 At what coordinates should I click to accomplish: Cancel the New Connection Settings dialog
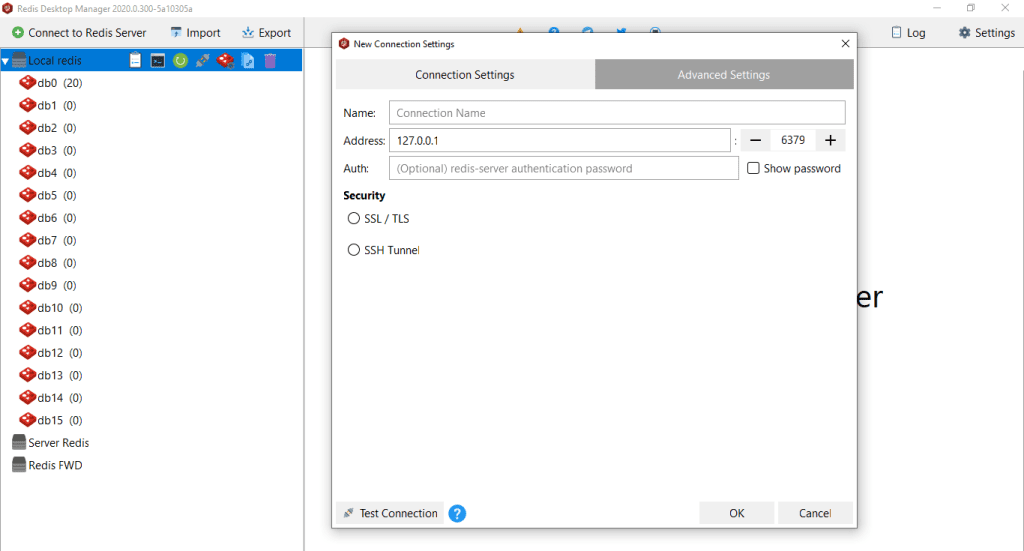[815, 513]
